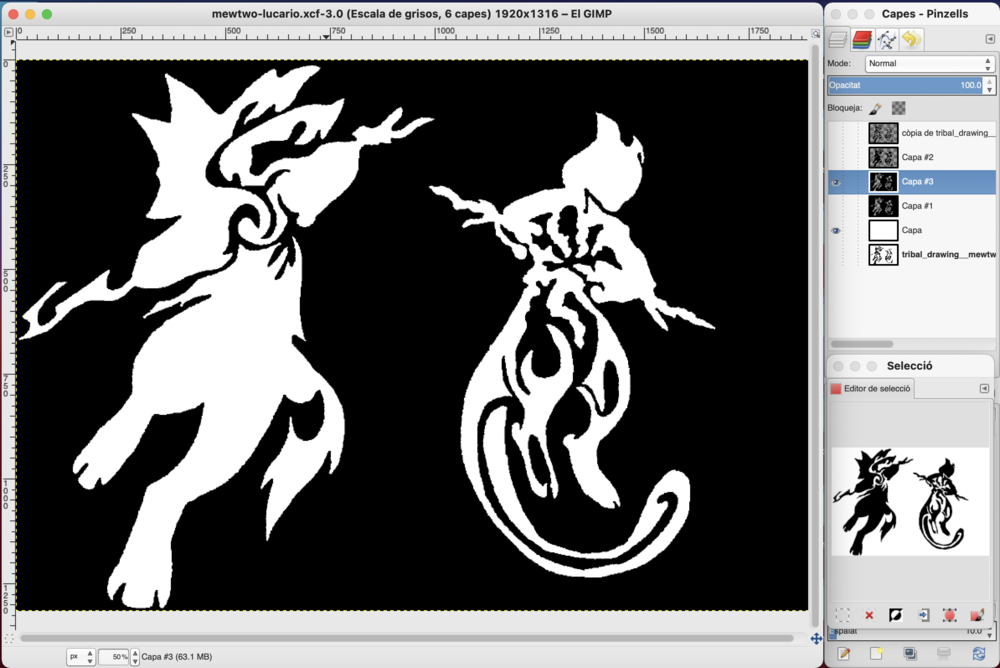This screenshot has height=668, width=1000.
Task: Select the Capa #1 layer name
Action: point(917,205)
